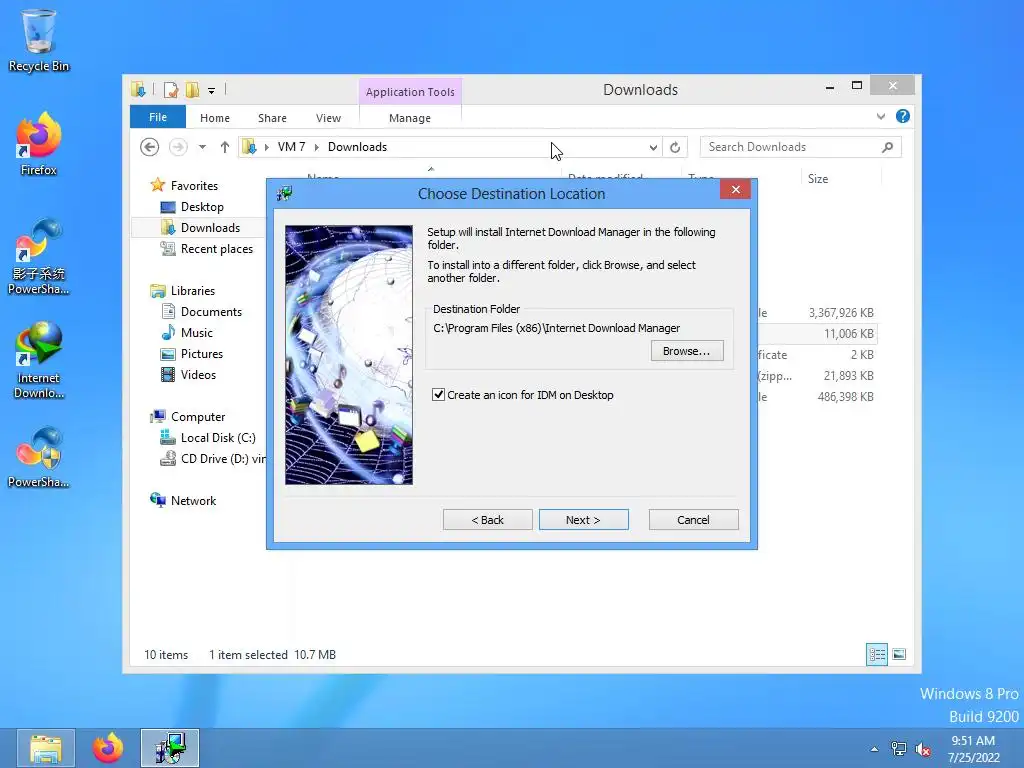
Task: Click New Folder quick access icon
Action: (192, 89)
